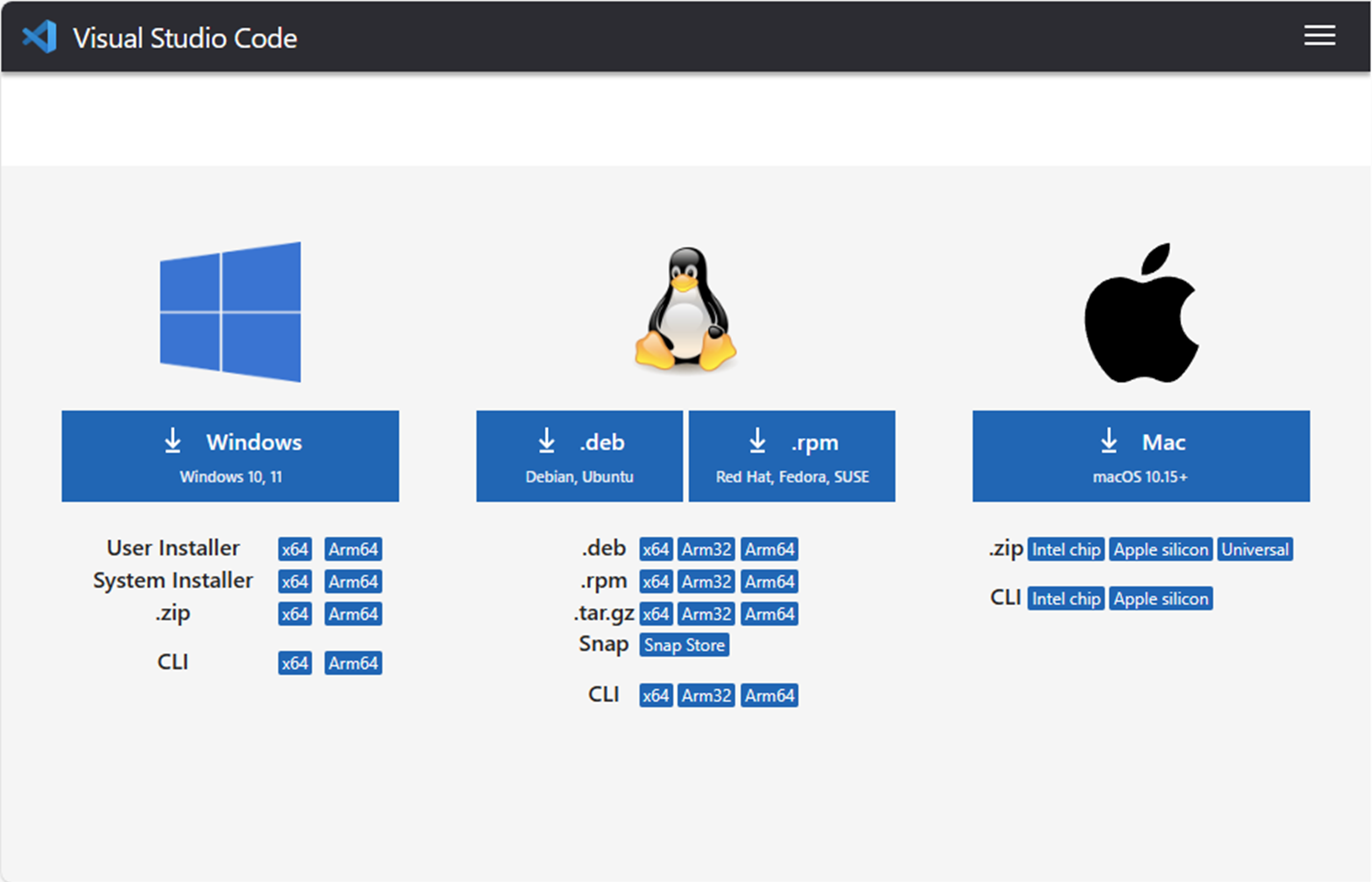Get Windows .zip x64 build

(295, 614)
